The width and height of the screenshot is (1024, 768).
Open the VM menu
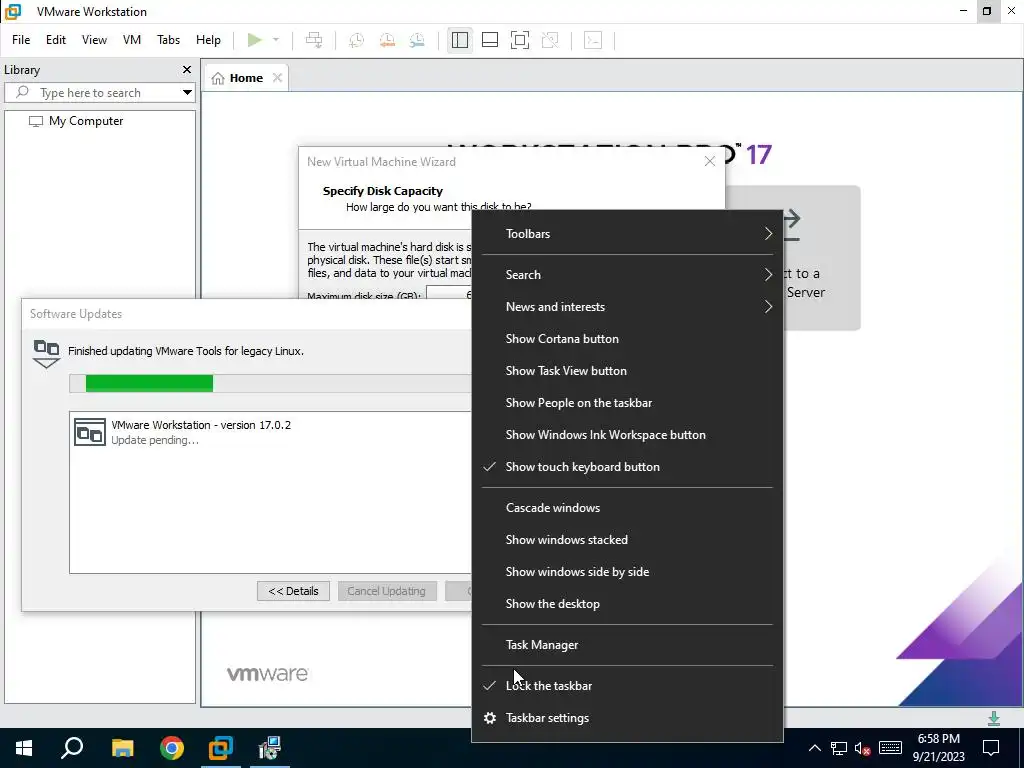pyautogui.click(x=132, y=40)
